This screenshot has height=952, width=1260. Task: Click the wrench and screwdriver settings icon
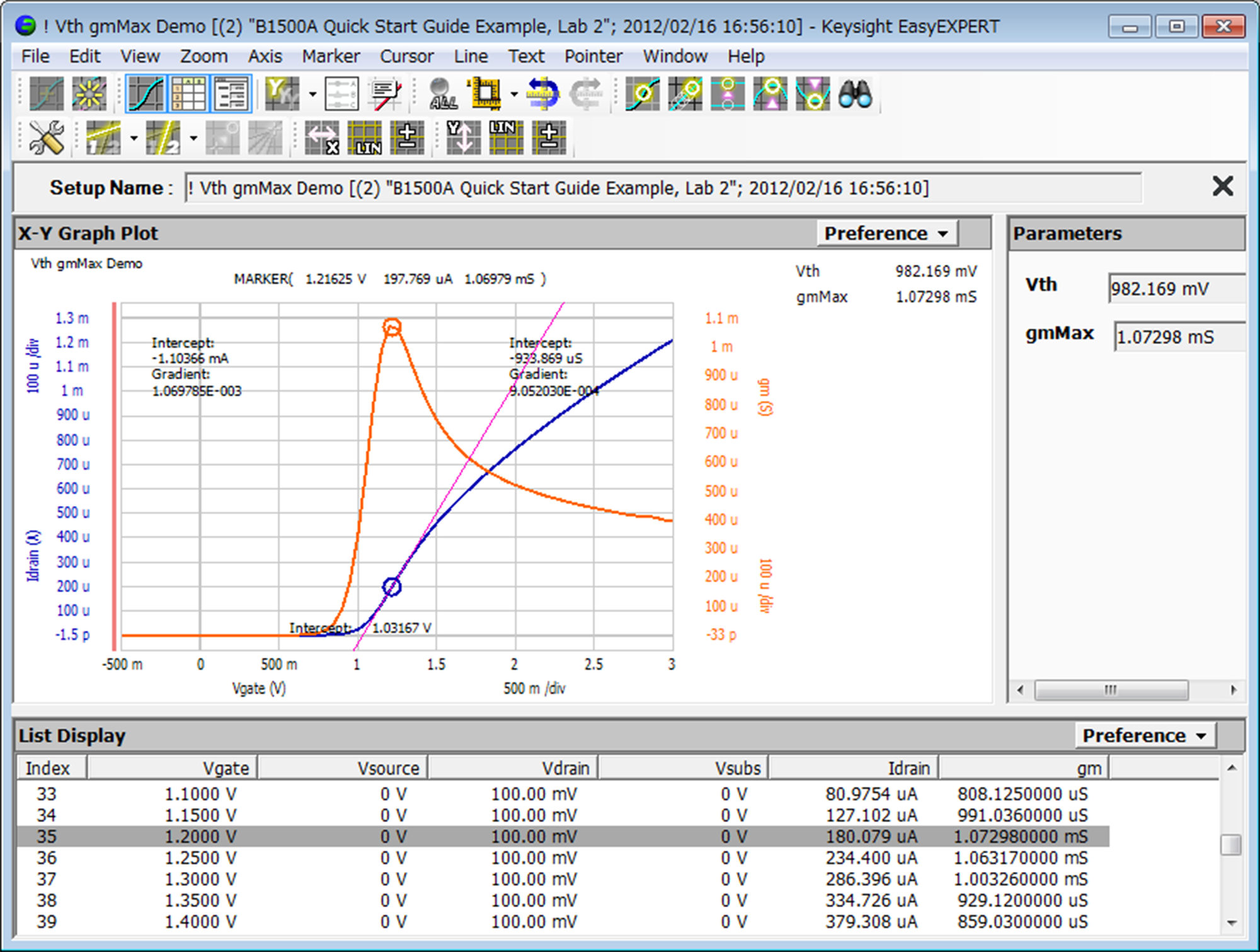[46, 138]
